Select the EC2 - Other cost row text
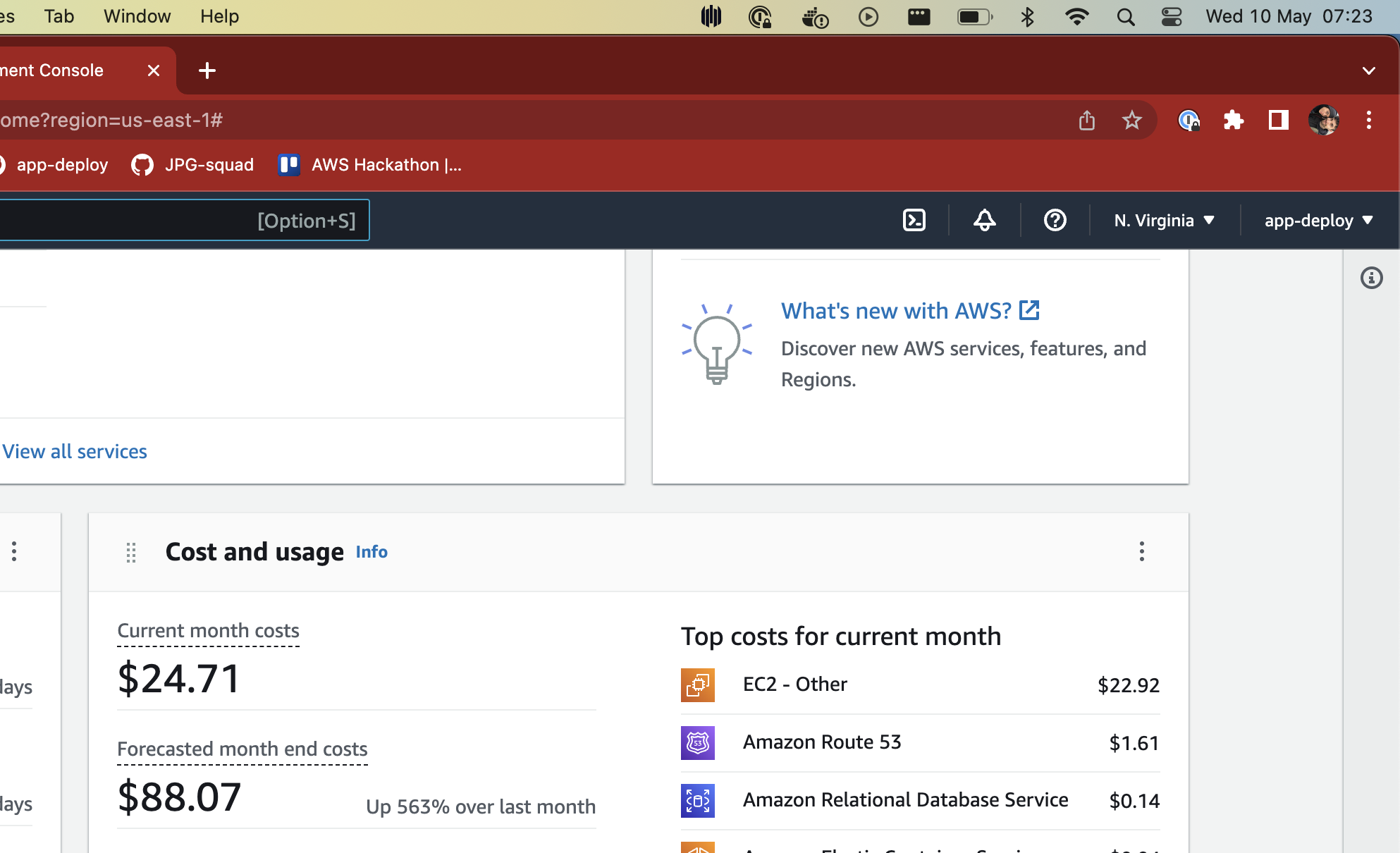 click(795, 685)
